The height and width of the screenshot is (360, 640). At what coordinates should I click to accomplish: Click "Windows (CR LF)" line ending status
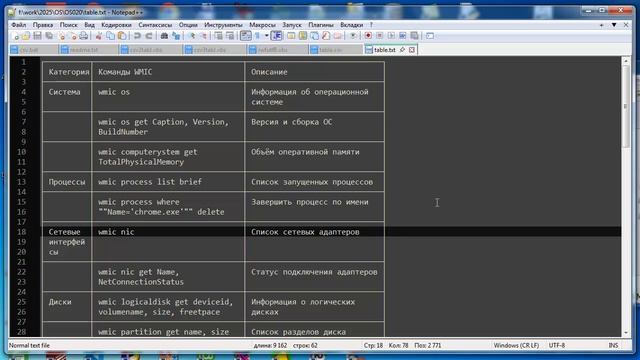point(516,345)
